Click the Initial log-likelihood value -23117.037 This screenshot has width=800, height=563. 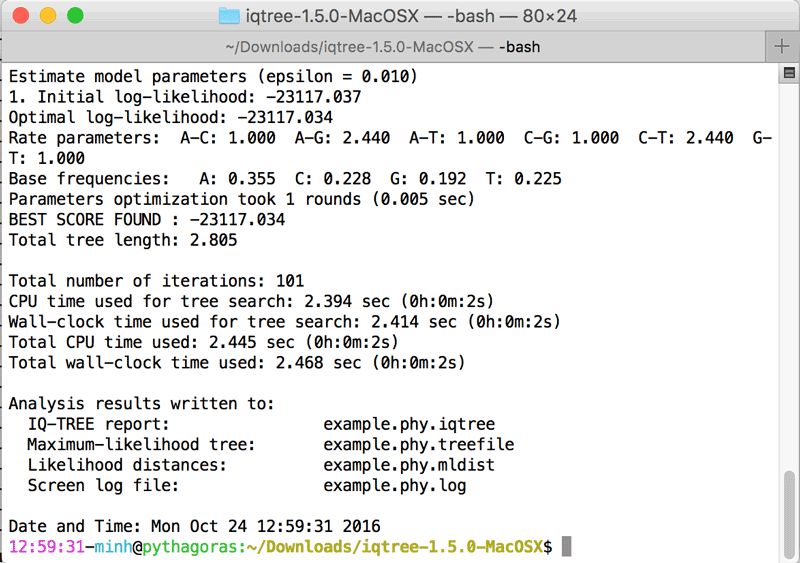pyautogui.click(x=314, y=97)
